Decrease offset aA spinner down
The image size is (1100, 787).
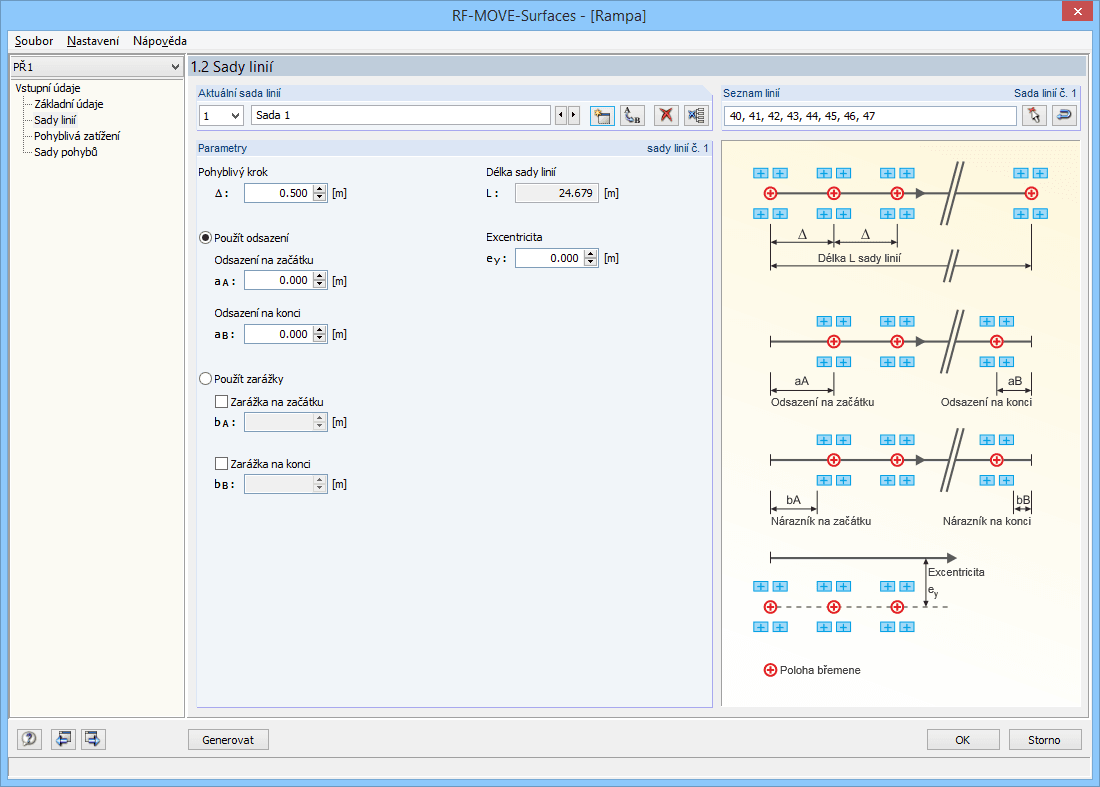pos(320,285)
